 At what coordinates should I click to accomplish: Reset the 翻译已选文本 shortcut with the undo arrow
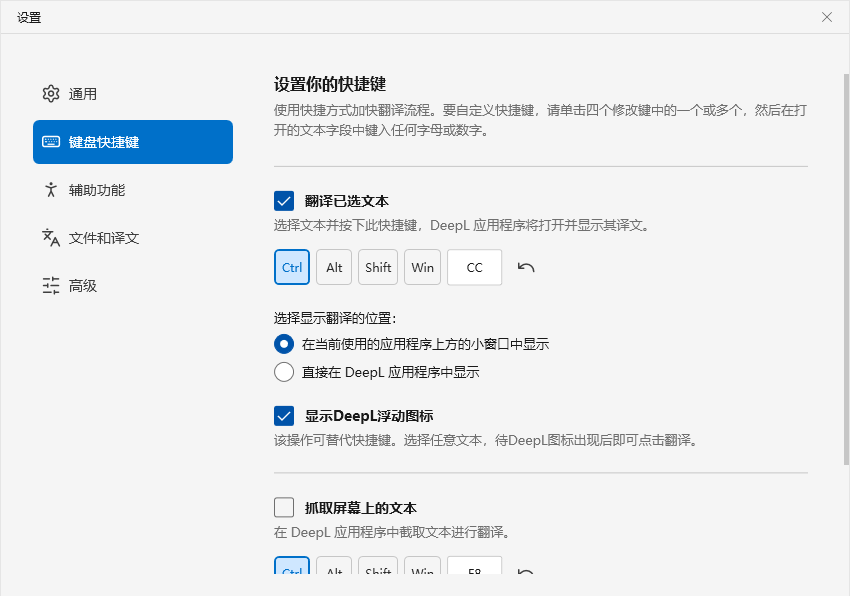[526, 266]
